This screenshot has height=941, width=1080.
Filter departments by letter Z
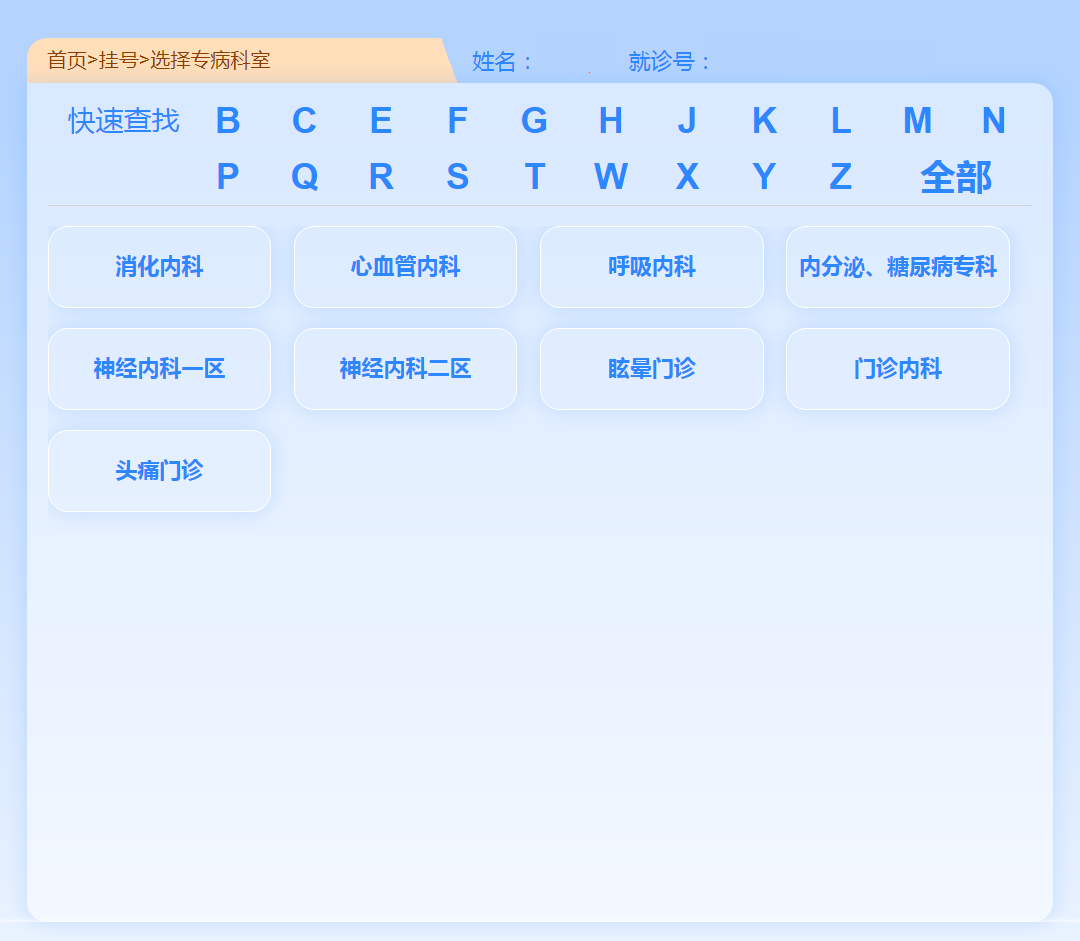[840, 177]
